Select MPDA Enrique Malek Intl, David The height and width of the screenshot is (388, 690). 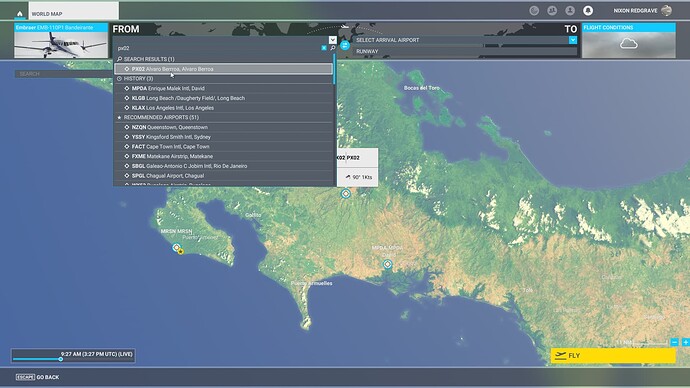tap(223, 88)
